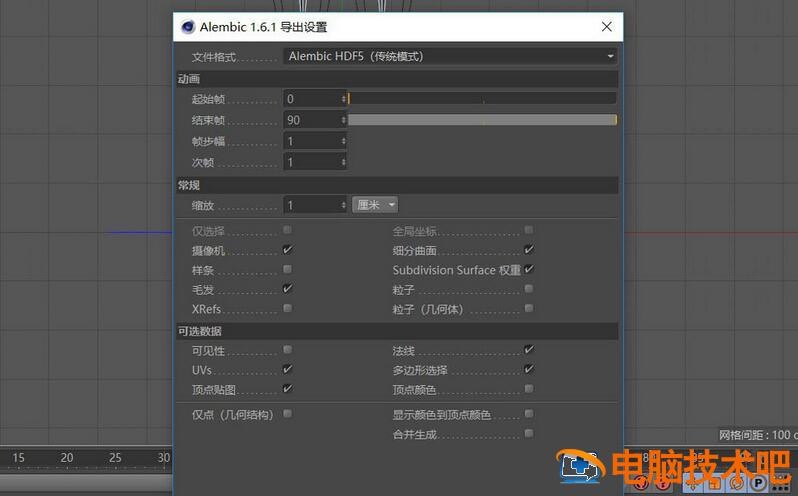Click the 帧步幅 stepper arrows
Image resolution: width=798 pixels, height=496 pixels.
pyautogui.click(x=344, y=141)
